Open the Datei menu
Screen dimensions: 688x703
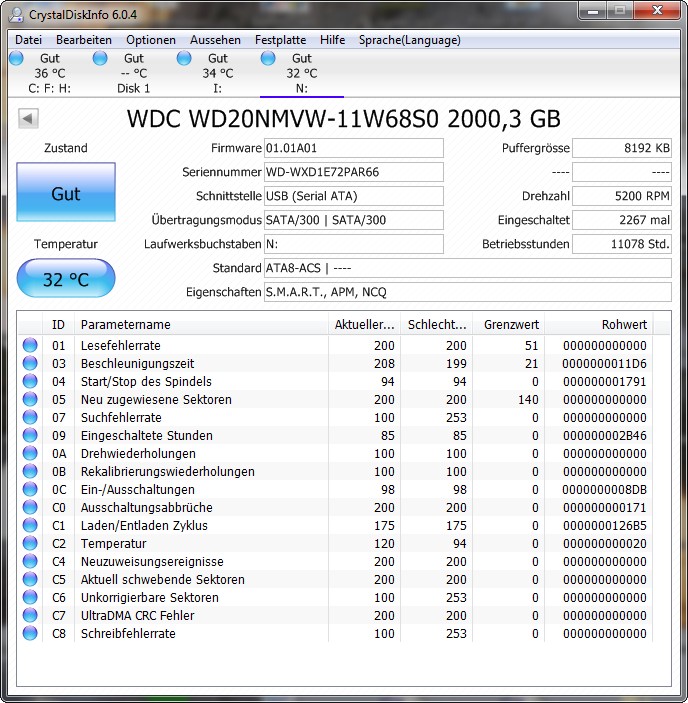click(x=28, y=40)
